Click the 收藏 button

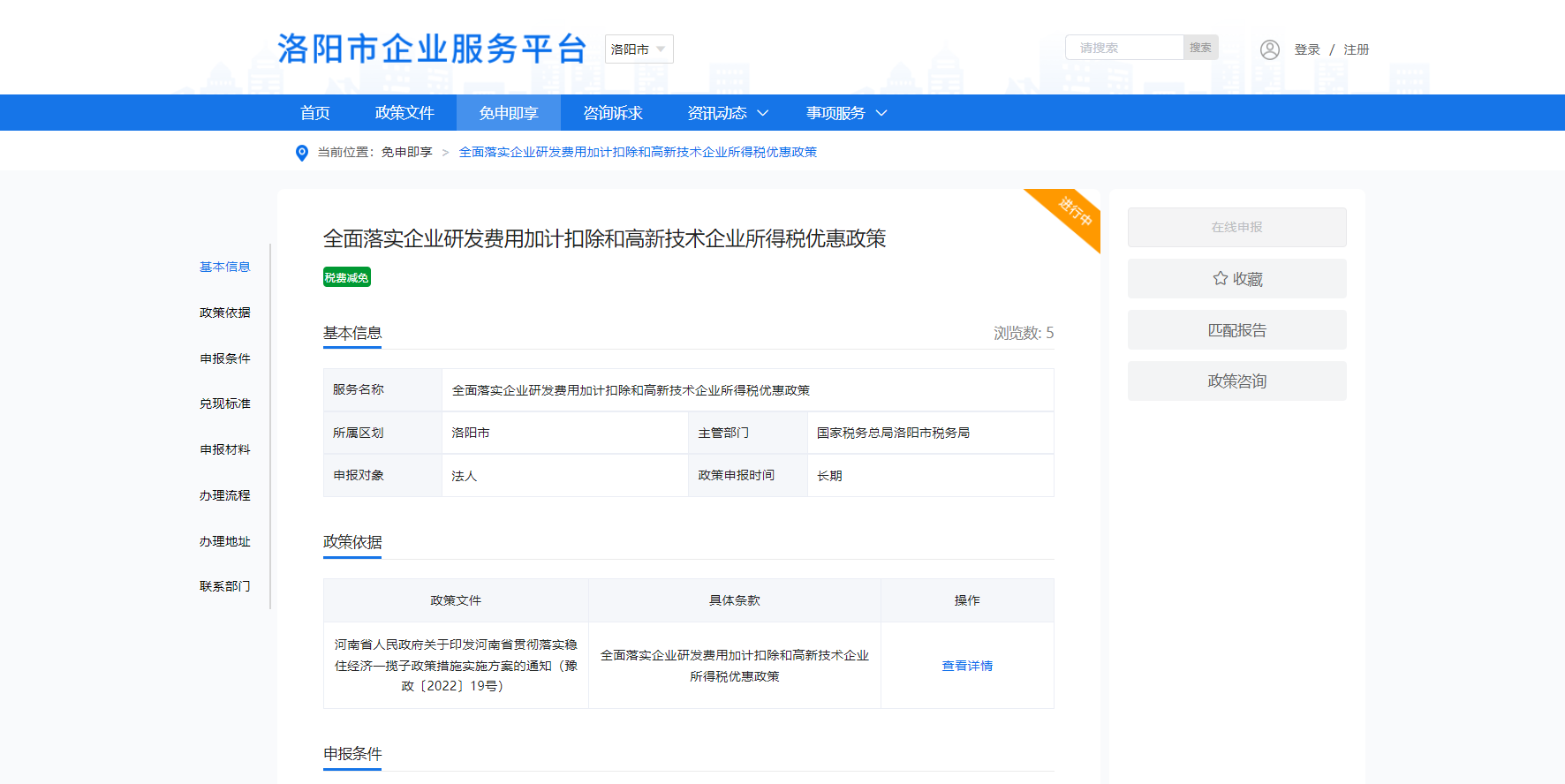[x=1237, y=278]
